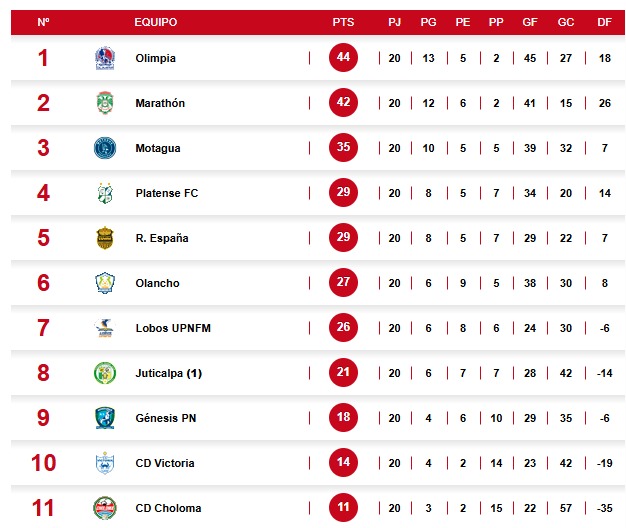Click CD Choloma's red 11 points badge
The width and height of the screenshot is (626, 528).
343,507
